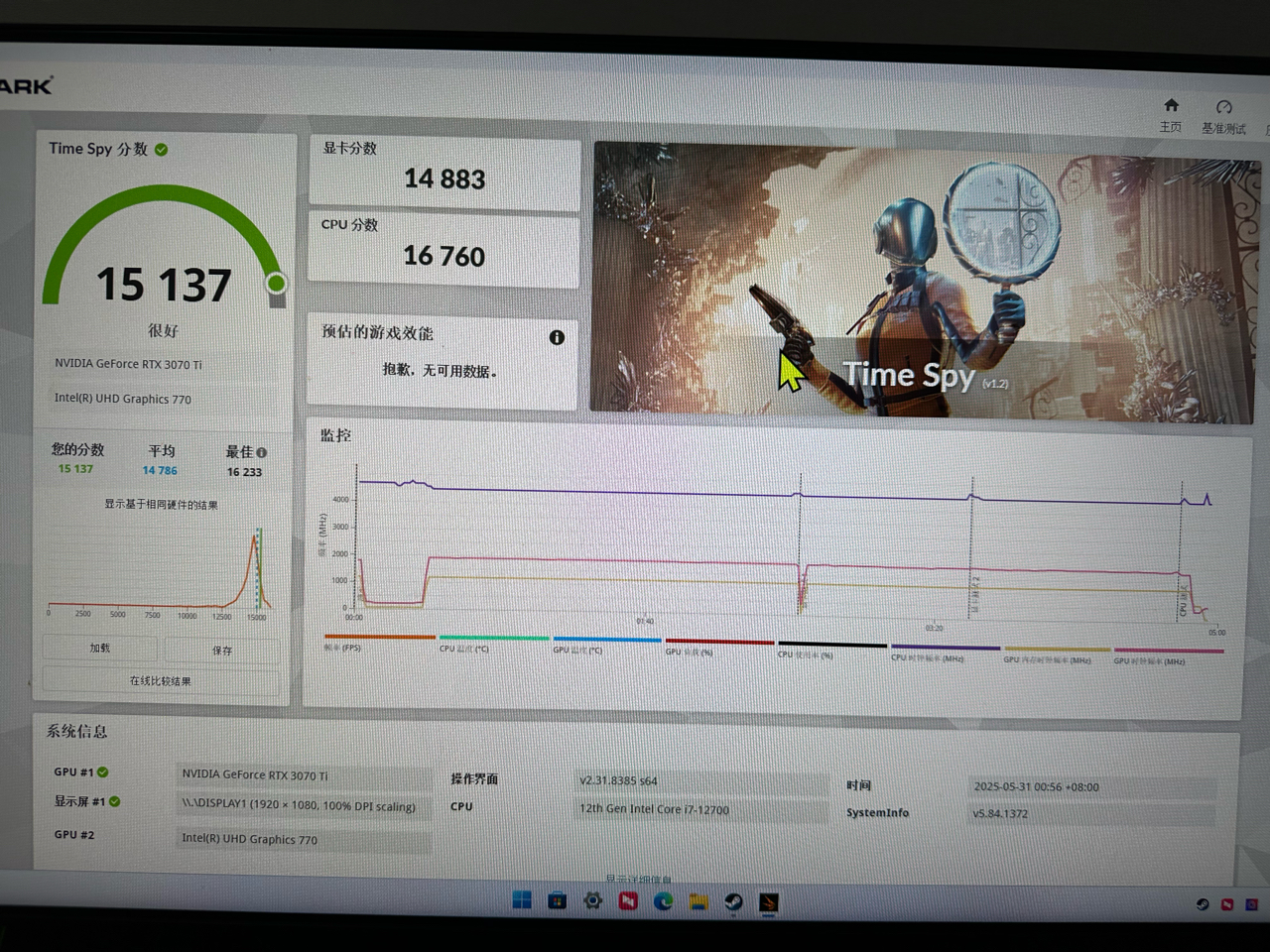Screen dimensions: 1270x952
Task: Click the info icon beside 预估的游戏效能
Action: 557,337
